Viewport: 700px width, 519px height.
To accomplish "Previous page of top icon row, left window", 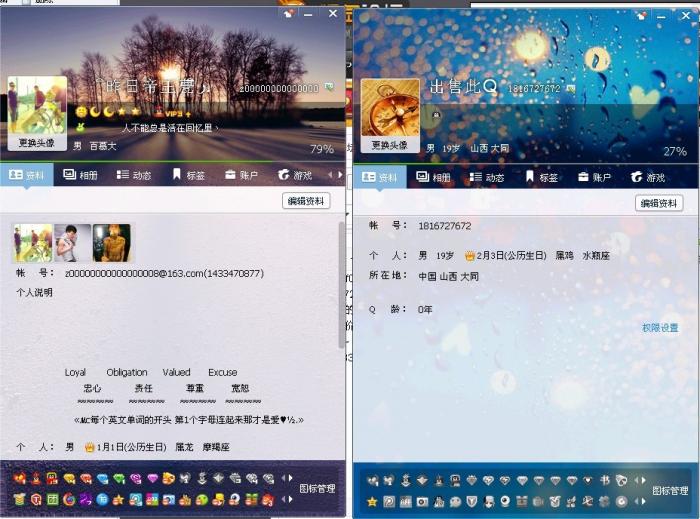I will tap(283, 478).
